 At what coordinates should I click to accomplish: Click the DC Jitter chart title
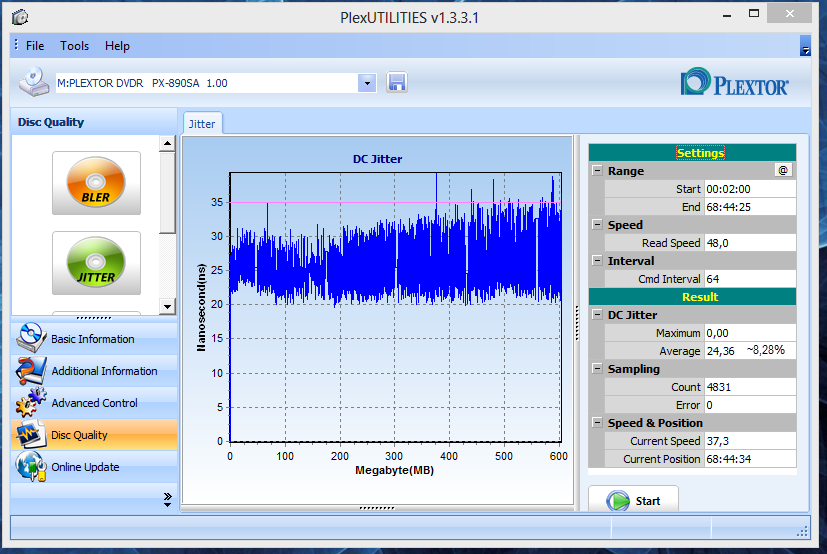click(x=377, y=159)
